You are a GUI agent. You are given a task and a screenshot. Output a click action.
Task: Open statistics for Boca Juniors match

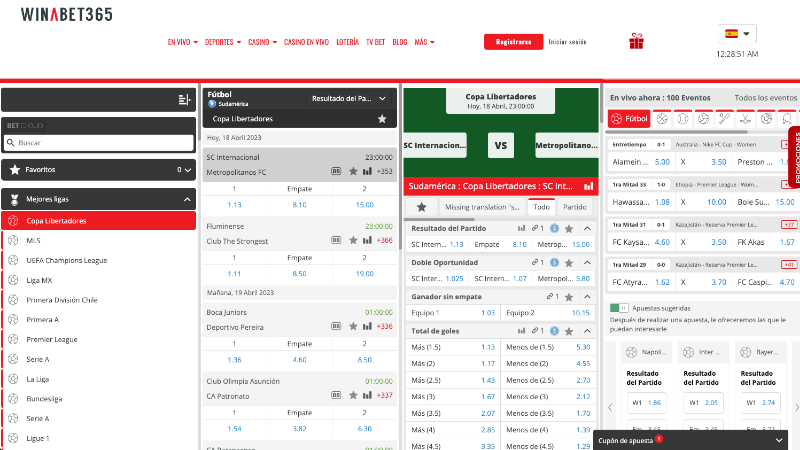pos(367,327)
